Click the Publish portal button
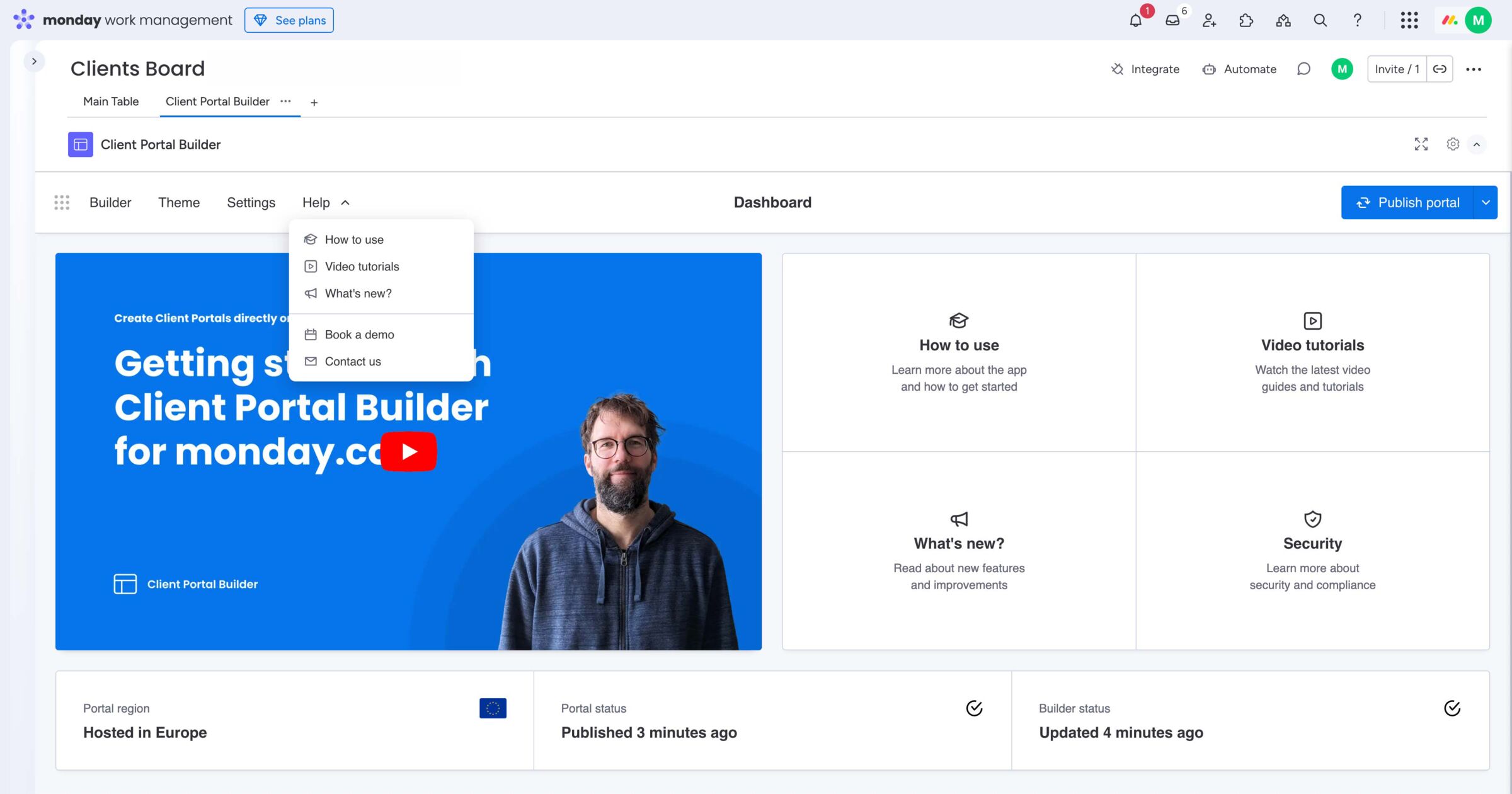Viewport: 1512px width, 794px height. click(1407, 202)
